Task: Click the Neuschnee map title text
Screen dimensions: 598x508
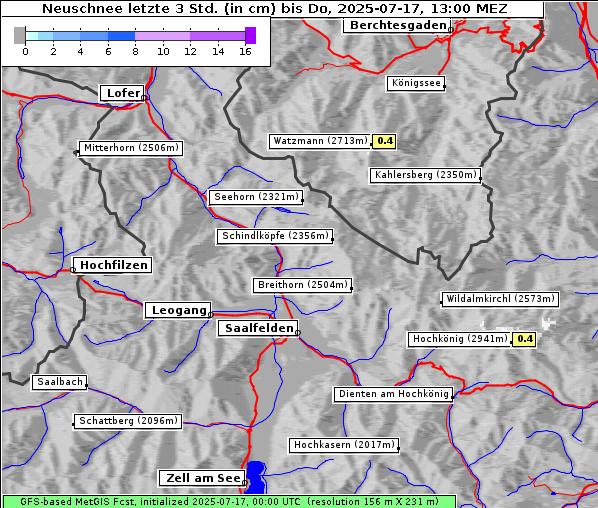Action: 275,8
